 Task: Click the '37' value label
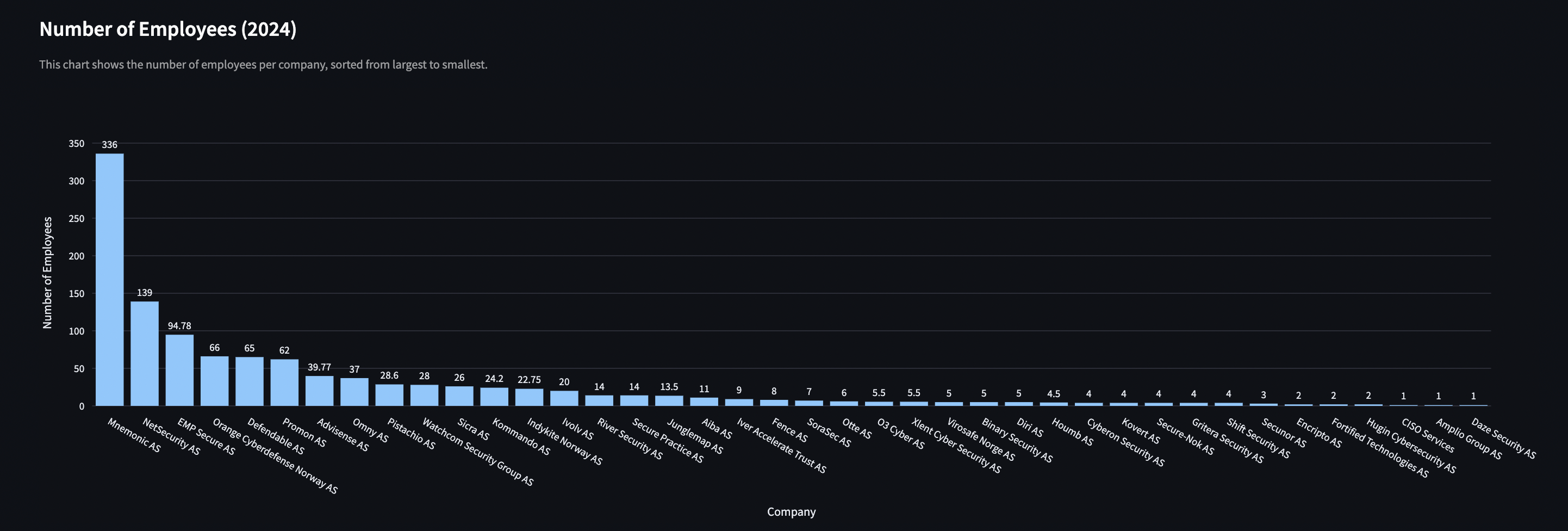click(x=354, y=369)
